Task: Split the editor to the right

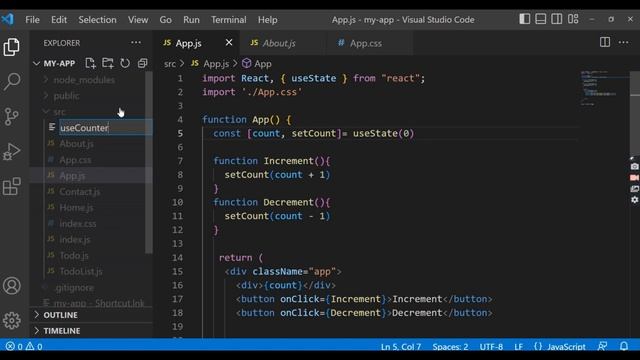Action: (x=605, y=42)
